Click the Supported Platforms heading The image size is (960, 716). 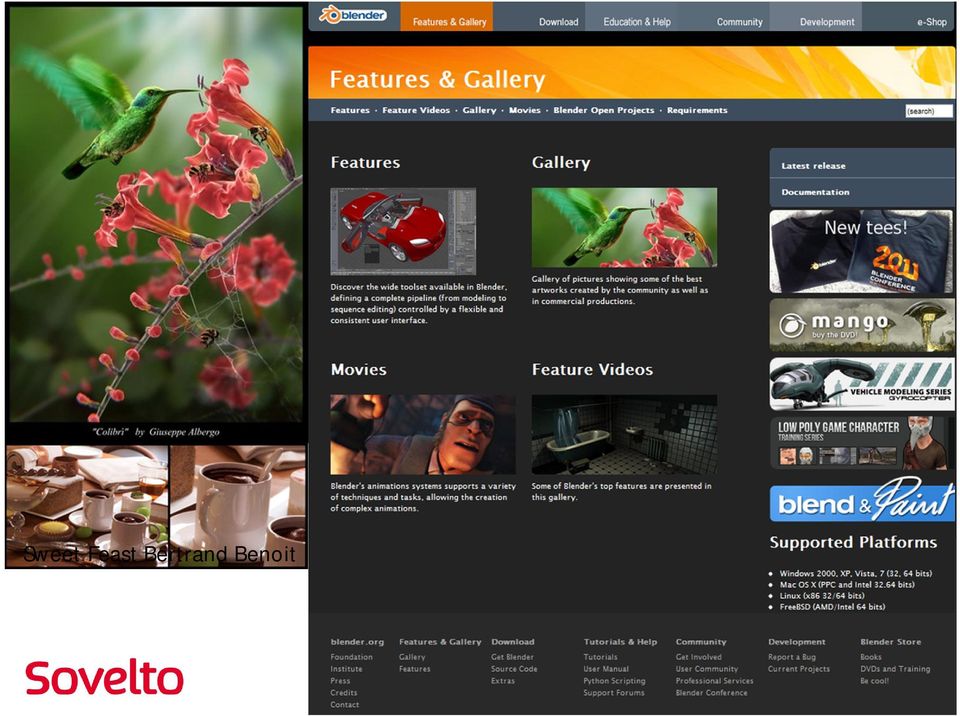coord(853,542)
